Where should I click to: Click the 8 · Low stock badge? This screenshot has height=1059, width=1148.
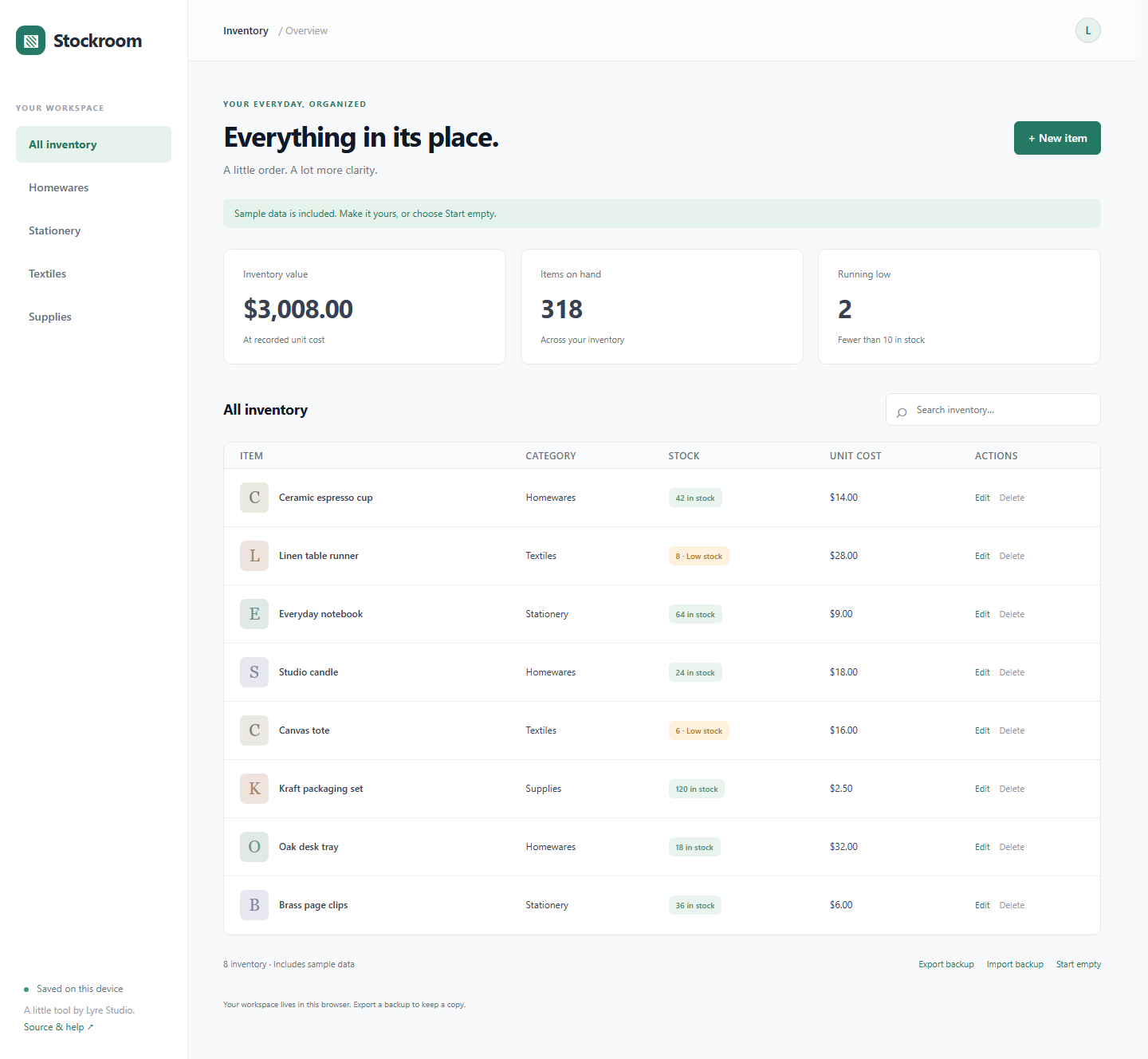pyautogui.click(x=698, y=556)
